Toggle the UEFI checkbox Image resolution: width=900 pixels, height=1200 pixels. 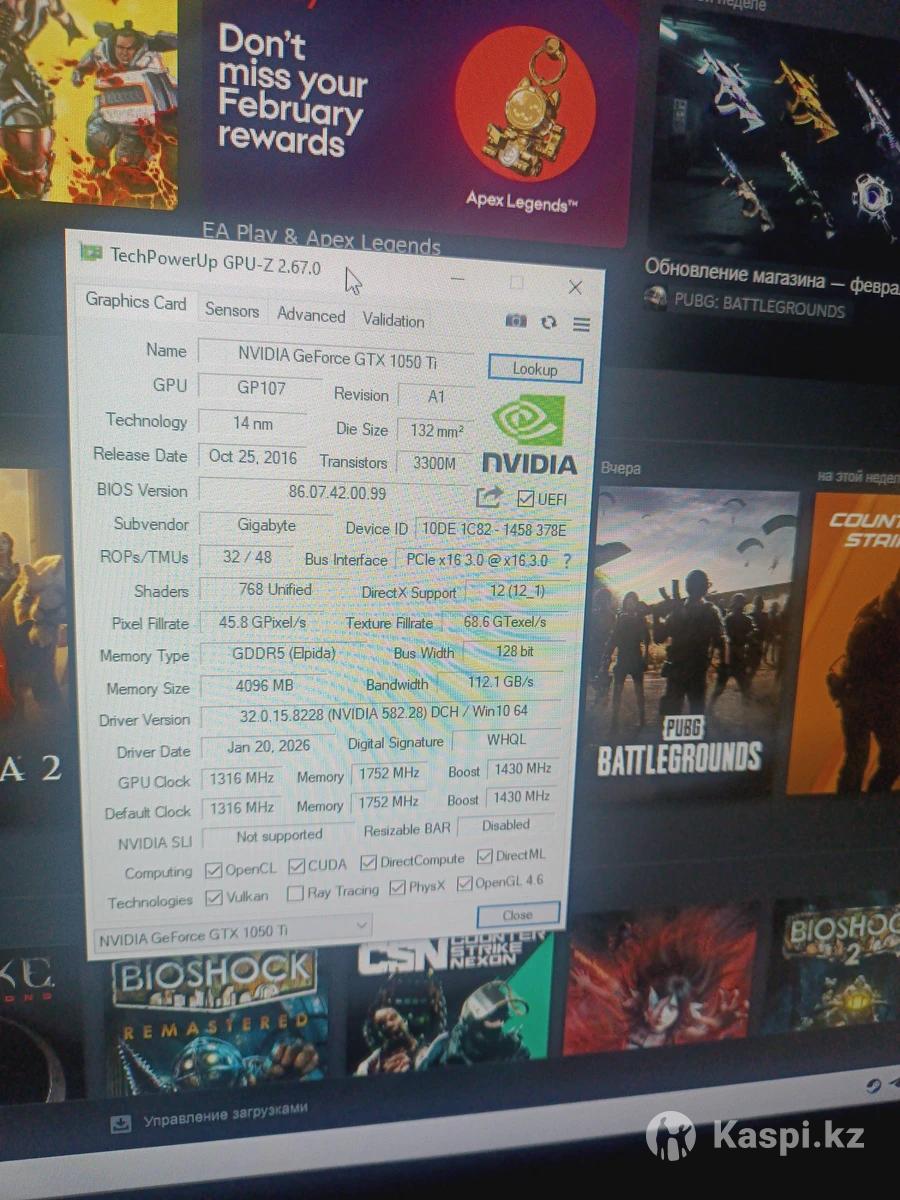point(525,498)
